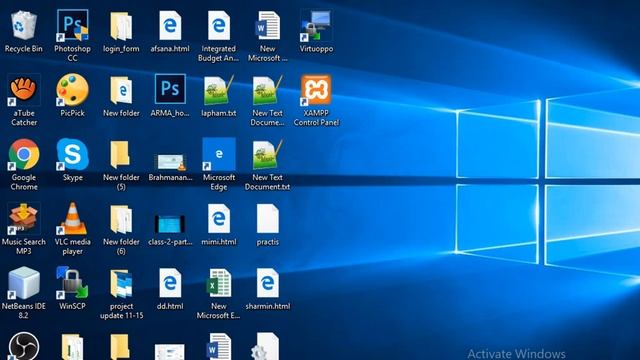Click the practis blank file icon
The image size is (640, 360).
point(268,219)
